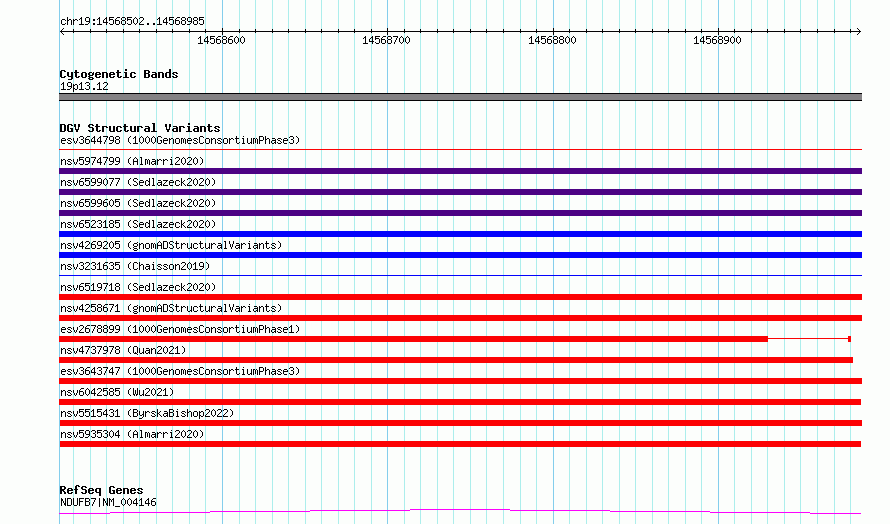Screen dimensions: 890x524
Task: Select variant label nsv6523185 (Sedlazeck2020)
Action: (138, 224)
